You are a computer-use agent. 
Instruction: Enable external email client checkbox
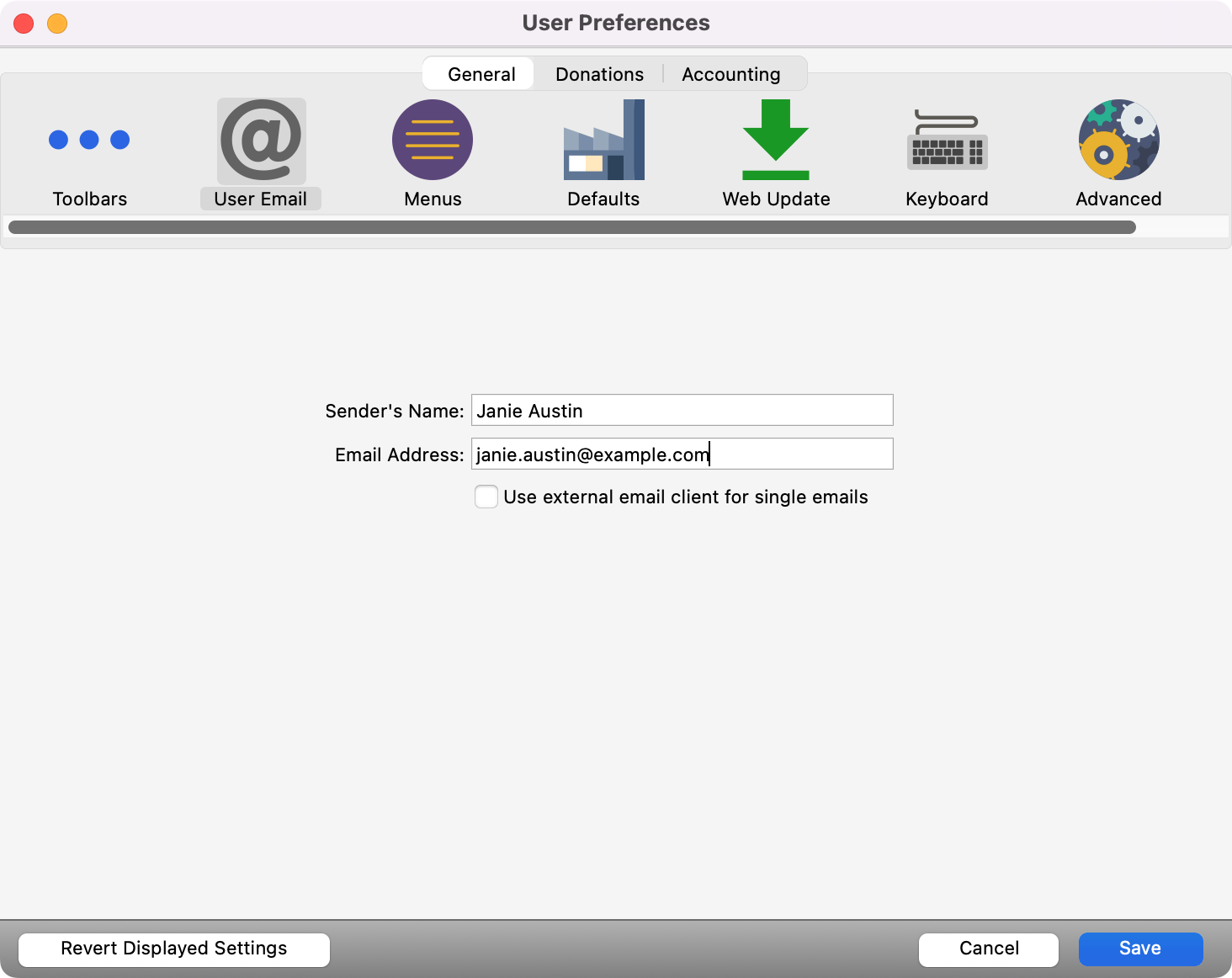point(486,497)
